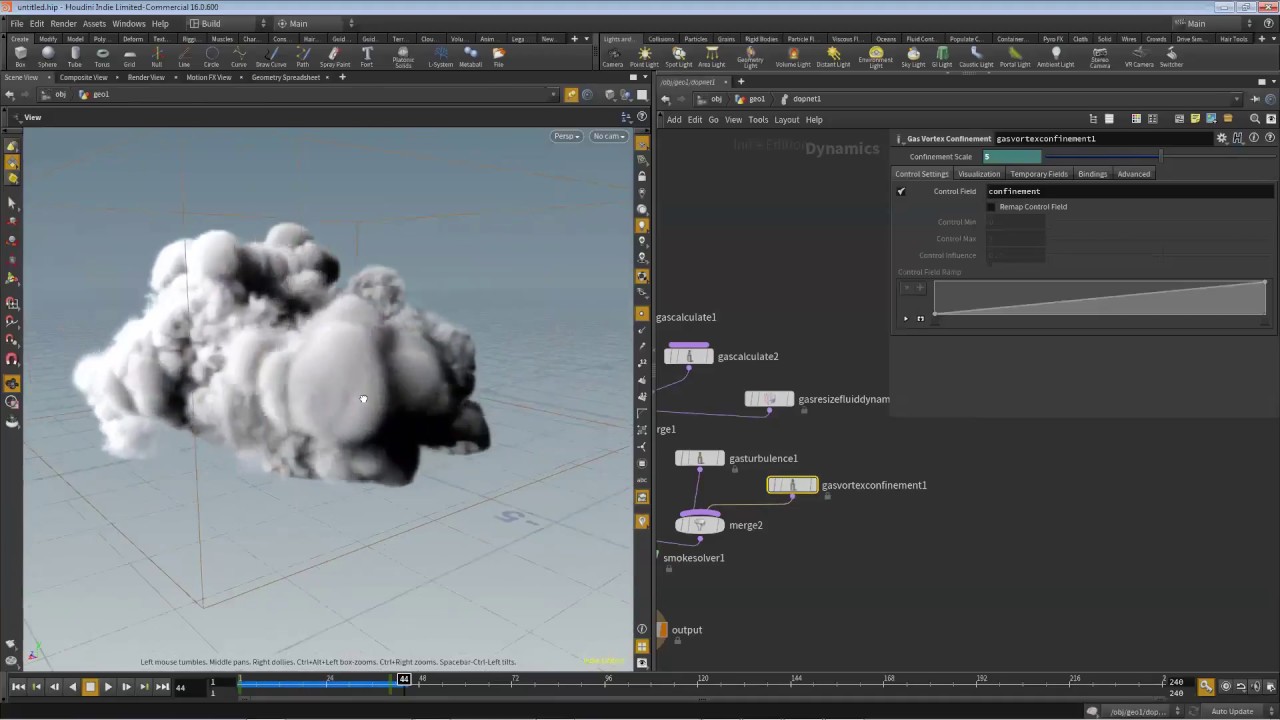Image resolution: width=1280 pixels, height=720 pixels.
Task: Add an Environment Light from the shelf
Action: point(876,57)
